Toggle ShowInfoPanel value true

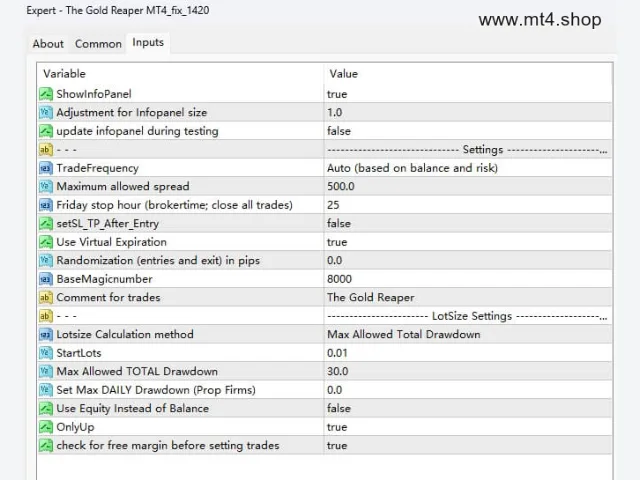[337, 94]
